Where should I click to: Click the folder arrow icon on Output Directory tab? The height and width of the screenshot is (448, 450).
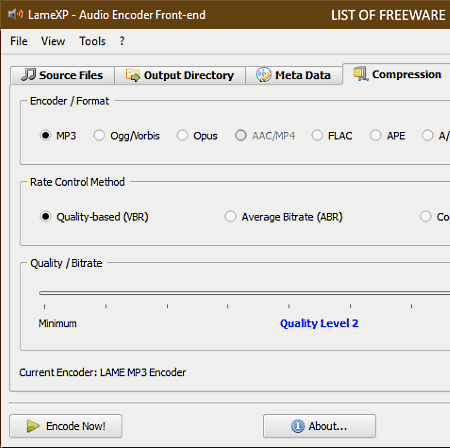(x=133, y=75)
